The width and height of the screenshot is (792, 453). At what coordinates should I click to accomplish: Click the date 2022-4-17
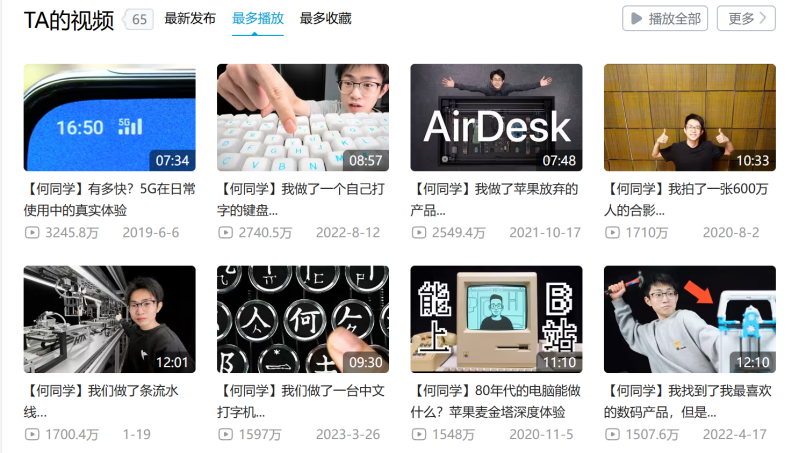coord(735,434)
